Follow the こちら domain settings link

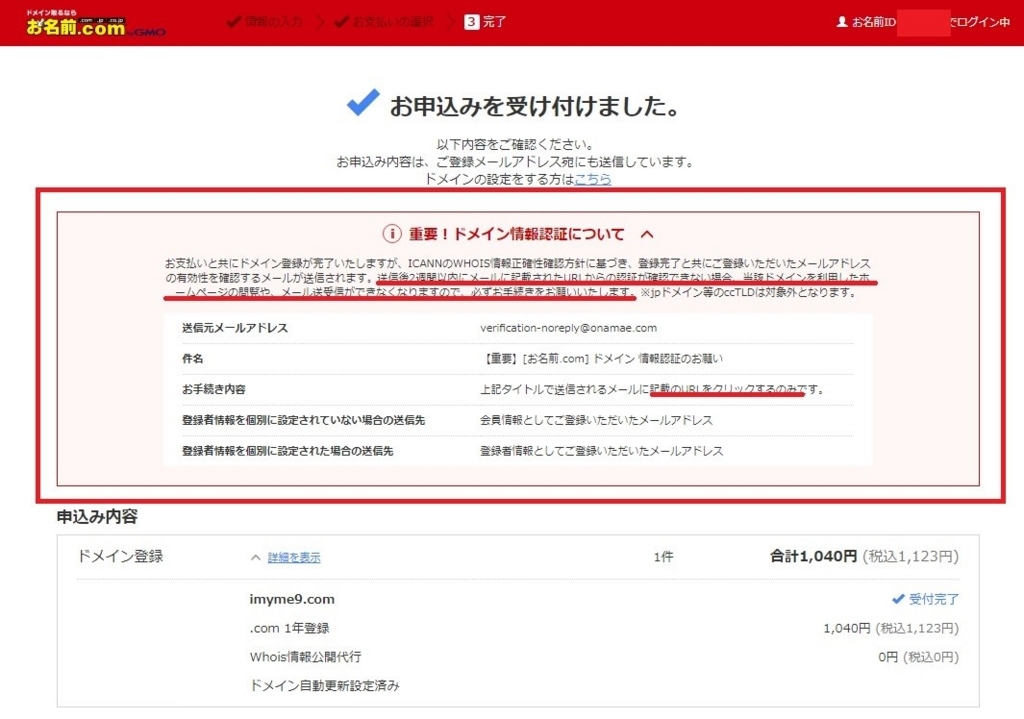pos(592,179)
